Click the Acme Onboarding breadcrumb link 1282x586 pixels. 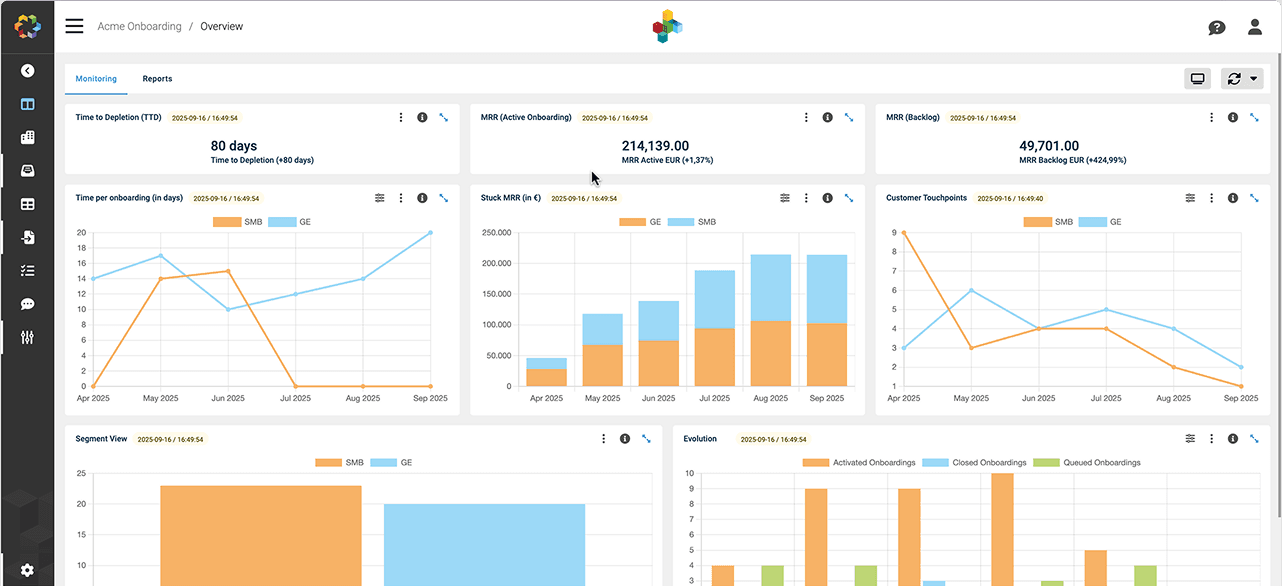tap(139, 26)
